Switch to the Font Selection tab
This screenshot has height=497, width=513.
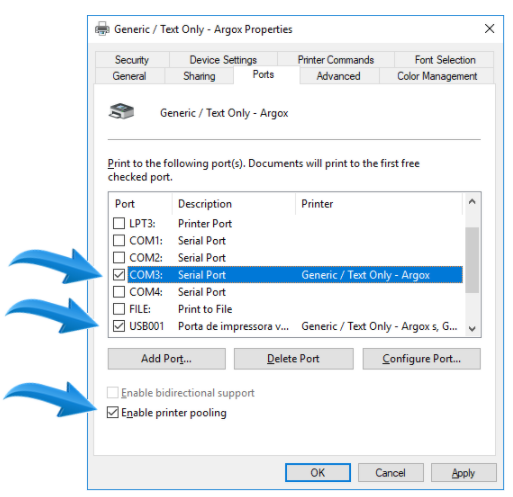pyautogui.click(x=445, y=60)
